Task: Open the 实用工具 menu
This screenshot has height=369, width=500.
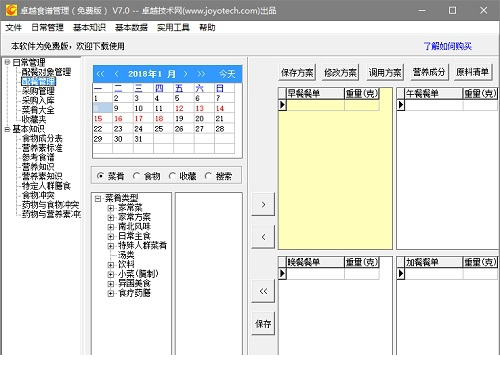Action: click(x=173, y=28)
